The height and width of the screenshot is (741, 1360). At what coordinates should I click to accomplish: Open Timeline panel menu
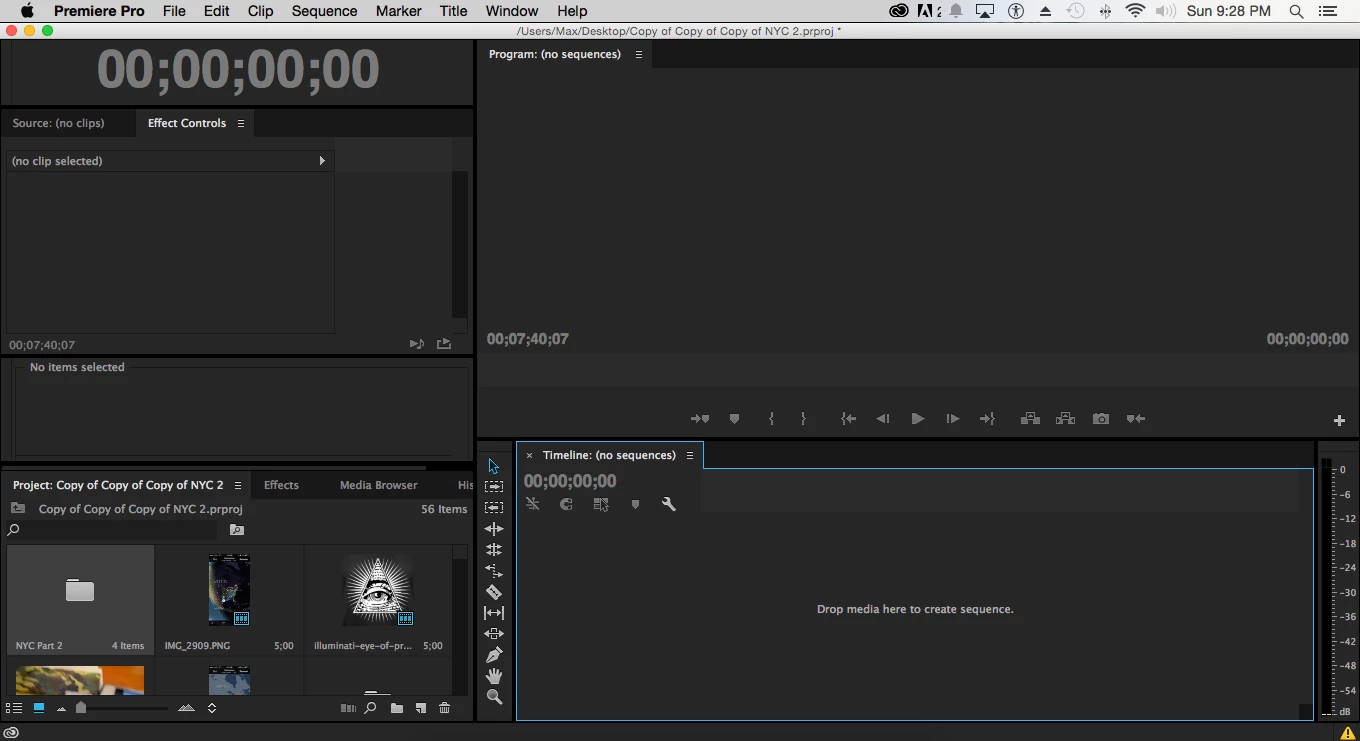(x=690, y=455)
